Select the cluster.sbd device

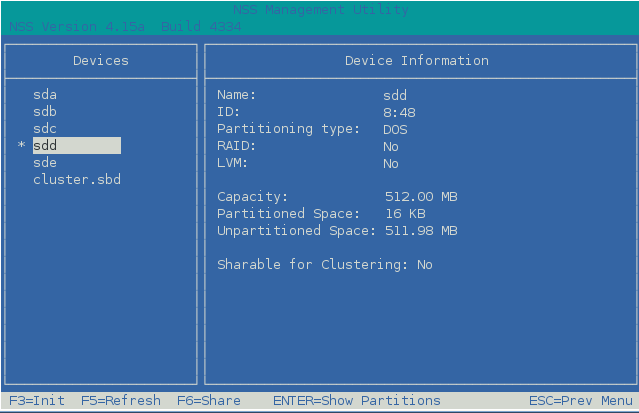click(77, 180)
